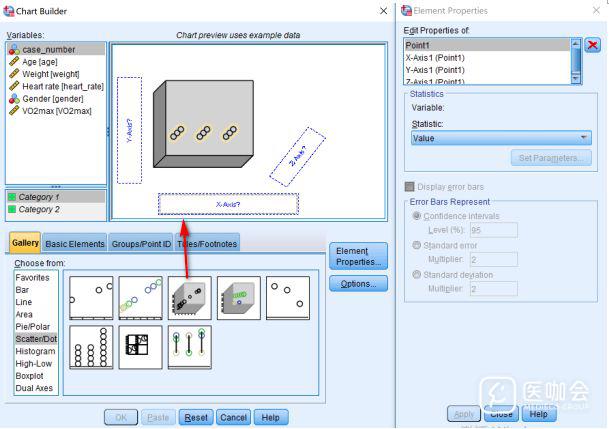Click the Element Properties button
The width and height of the screenshot is (609, 429).
358,256
